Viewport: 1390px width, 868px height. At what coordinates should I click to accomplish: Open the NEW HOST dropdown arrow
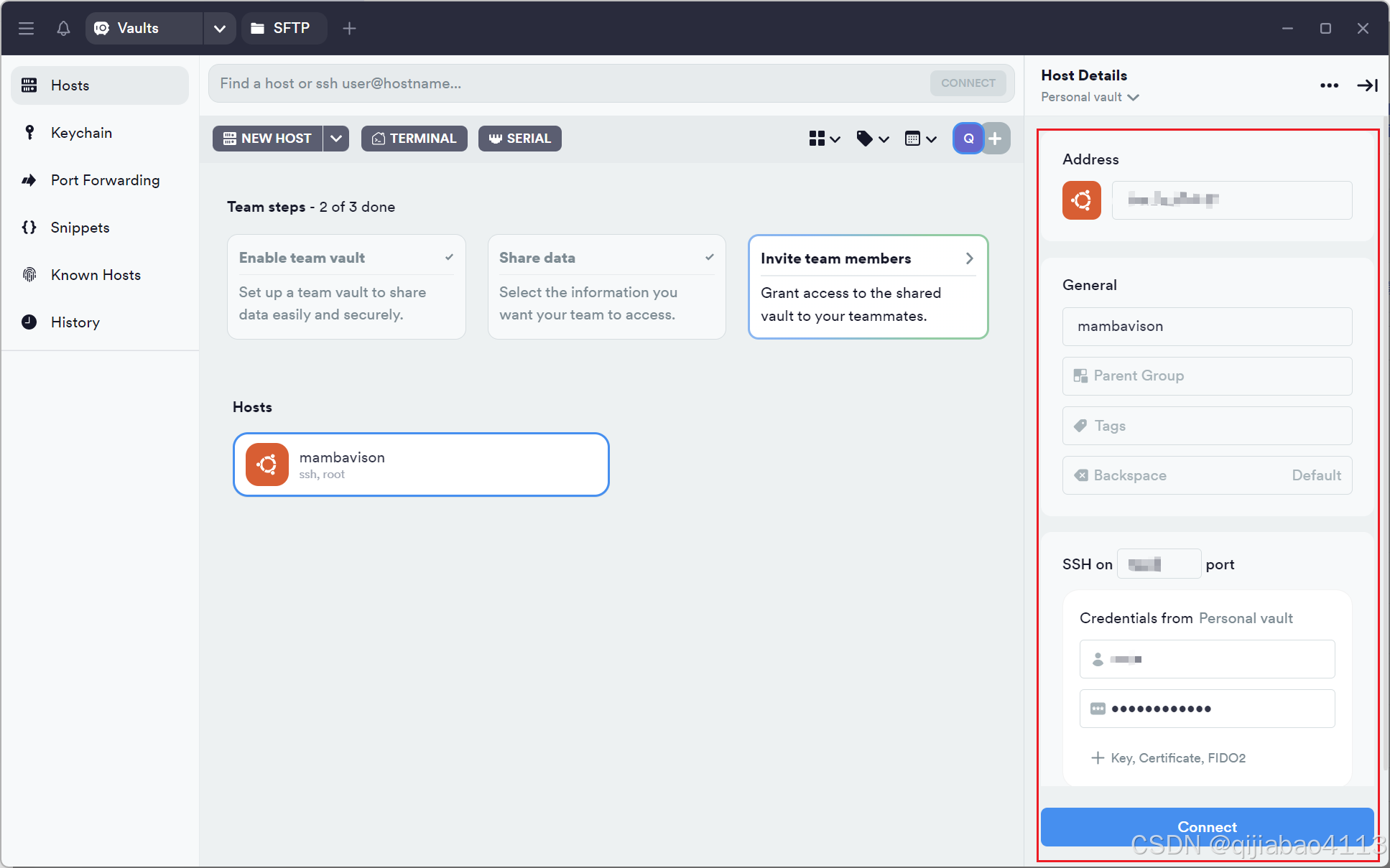tap(336, 139)
